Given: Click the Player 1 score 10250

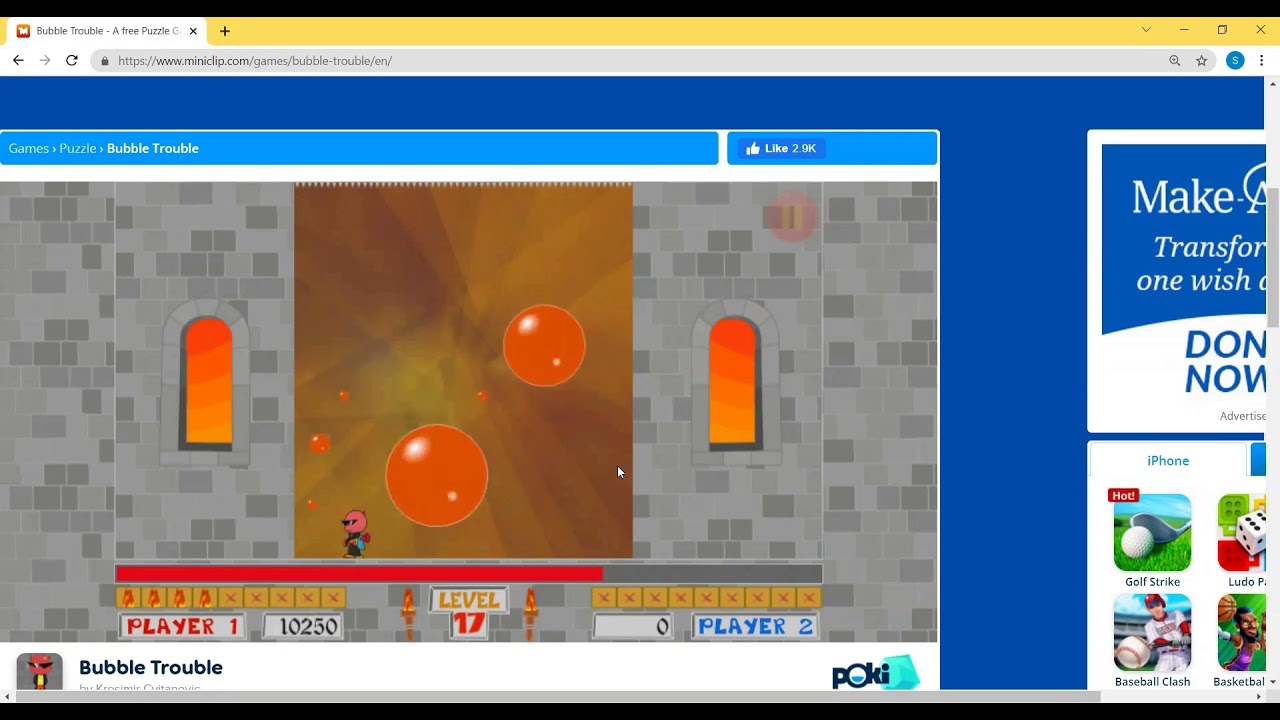Looking at the screenshot, I should pyautogui.click(x=305, y=626).
